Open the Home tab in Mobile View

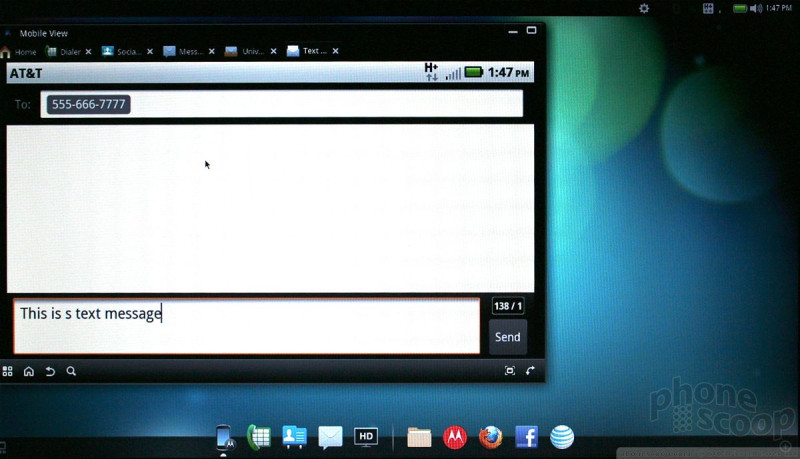(x=19, y=52)
